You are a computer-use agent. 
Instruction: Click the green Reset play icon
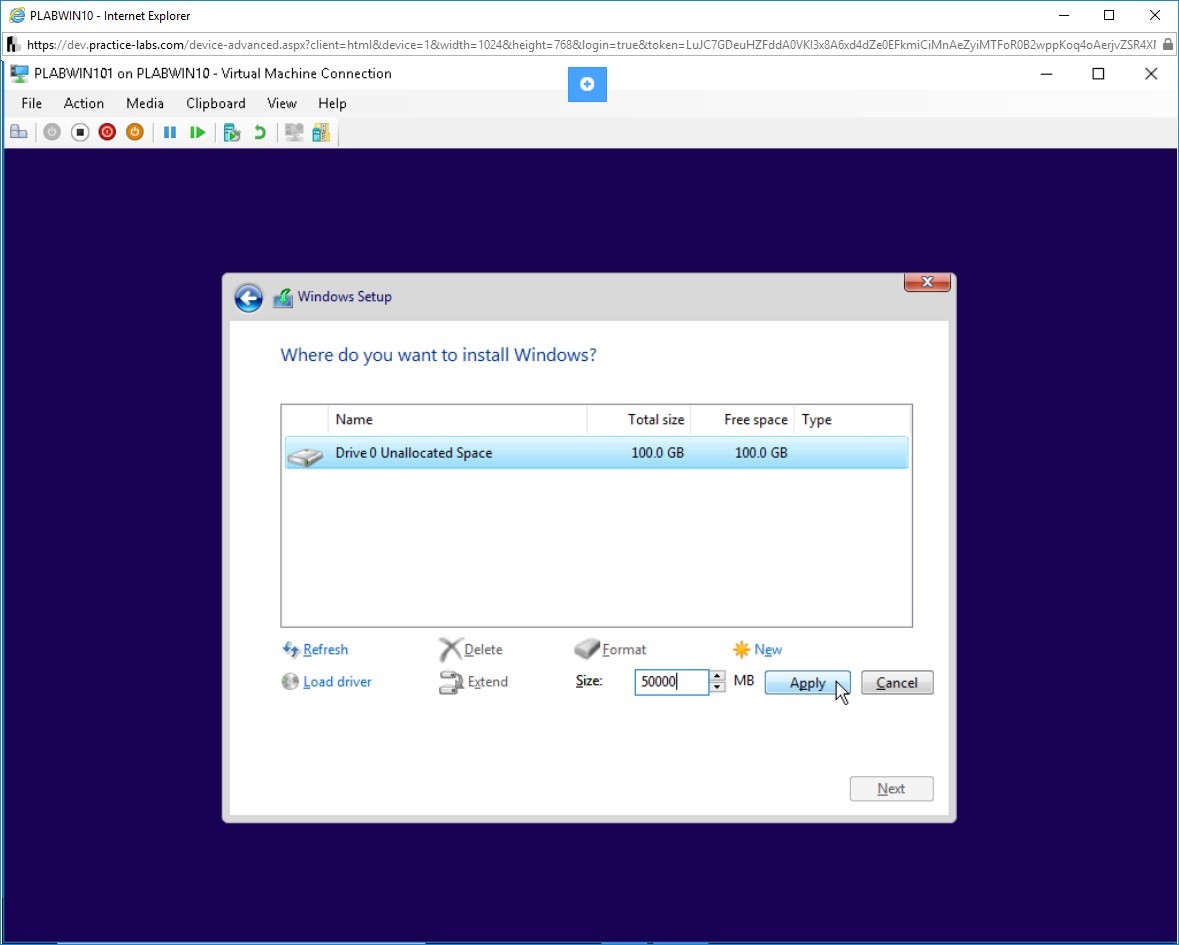(x=198, y=133)
